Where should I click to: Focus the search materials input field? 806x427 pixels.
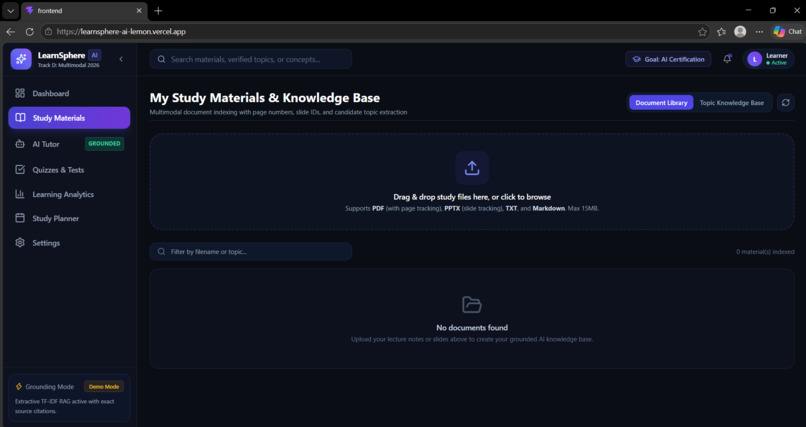251,59
